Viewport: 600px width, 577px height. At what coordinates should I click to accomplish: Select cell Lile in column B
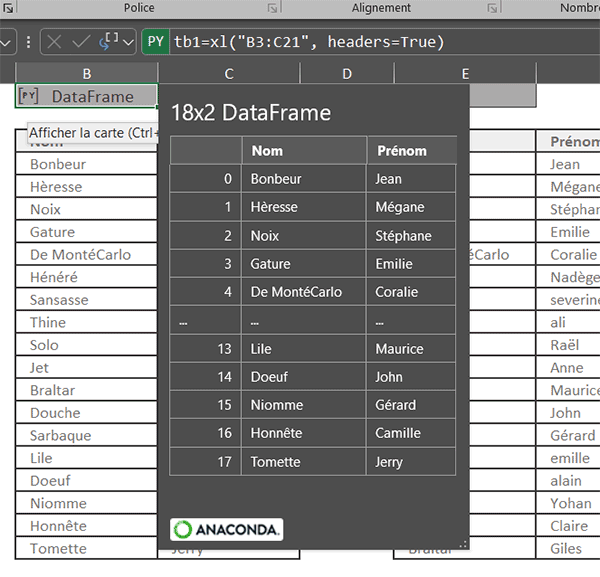86,458
